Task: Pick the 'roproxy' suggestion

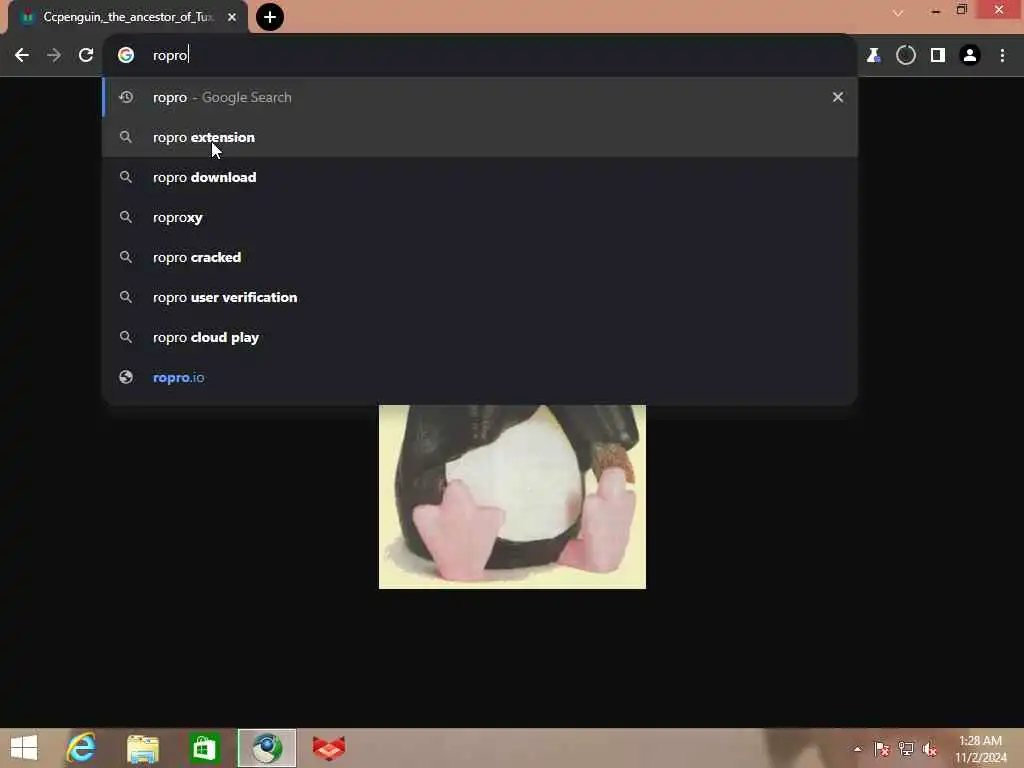Action: click(x=480, y=217)
